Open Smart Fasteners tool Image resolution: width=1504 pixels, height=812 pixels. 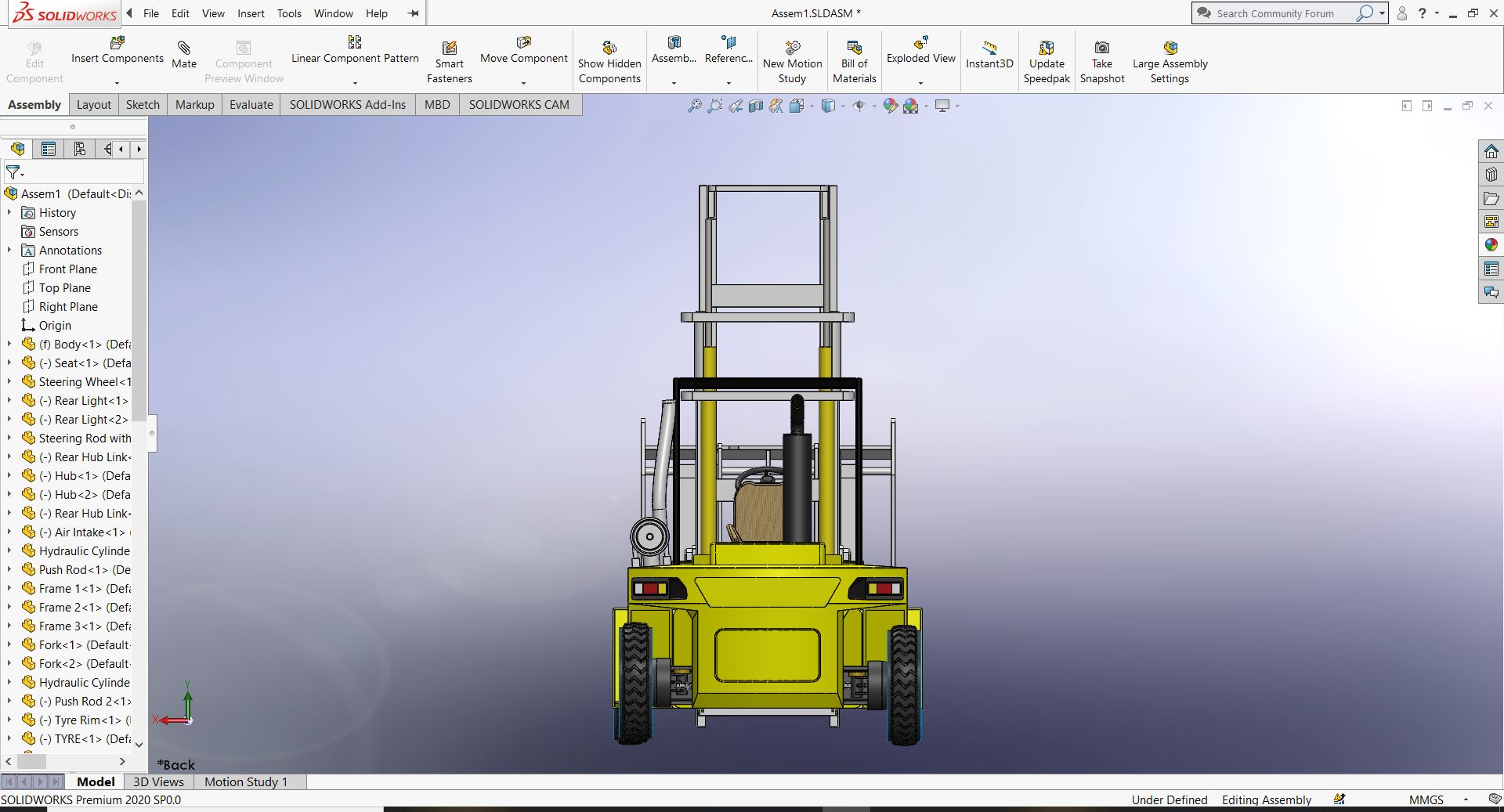point(449,49)
